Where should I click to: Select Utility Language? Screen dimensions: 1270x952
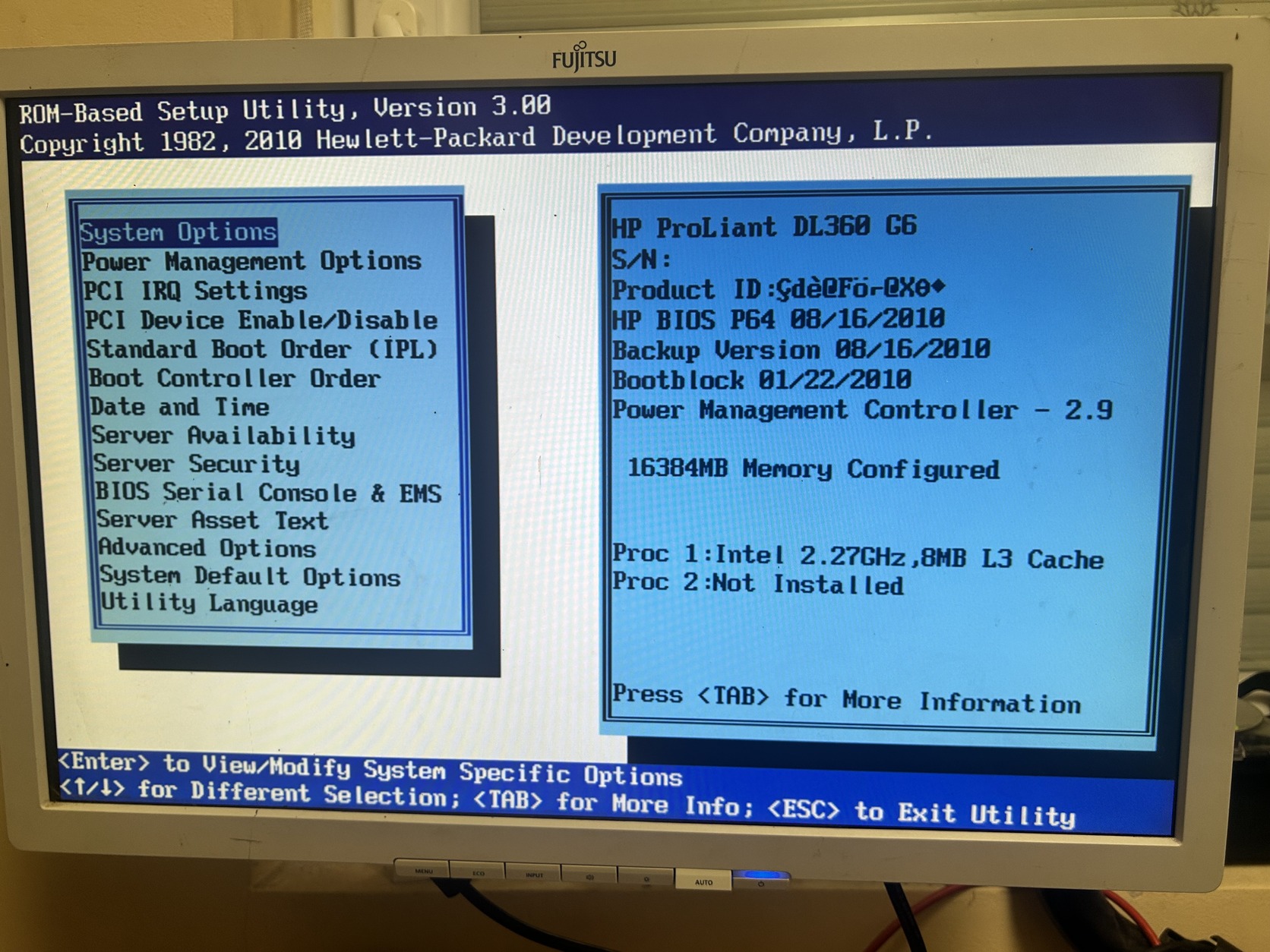tap(209, 604)
